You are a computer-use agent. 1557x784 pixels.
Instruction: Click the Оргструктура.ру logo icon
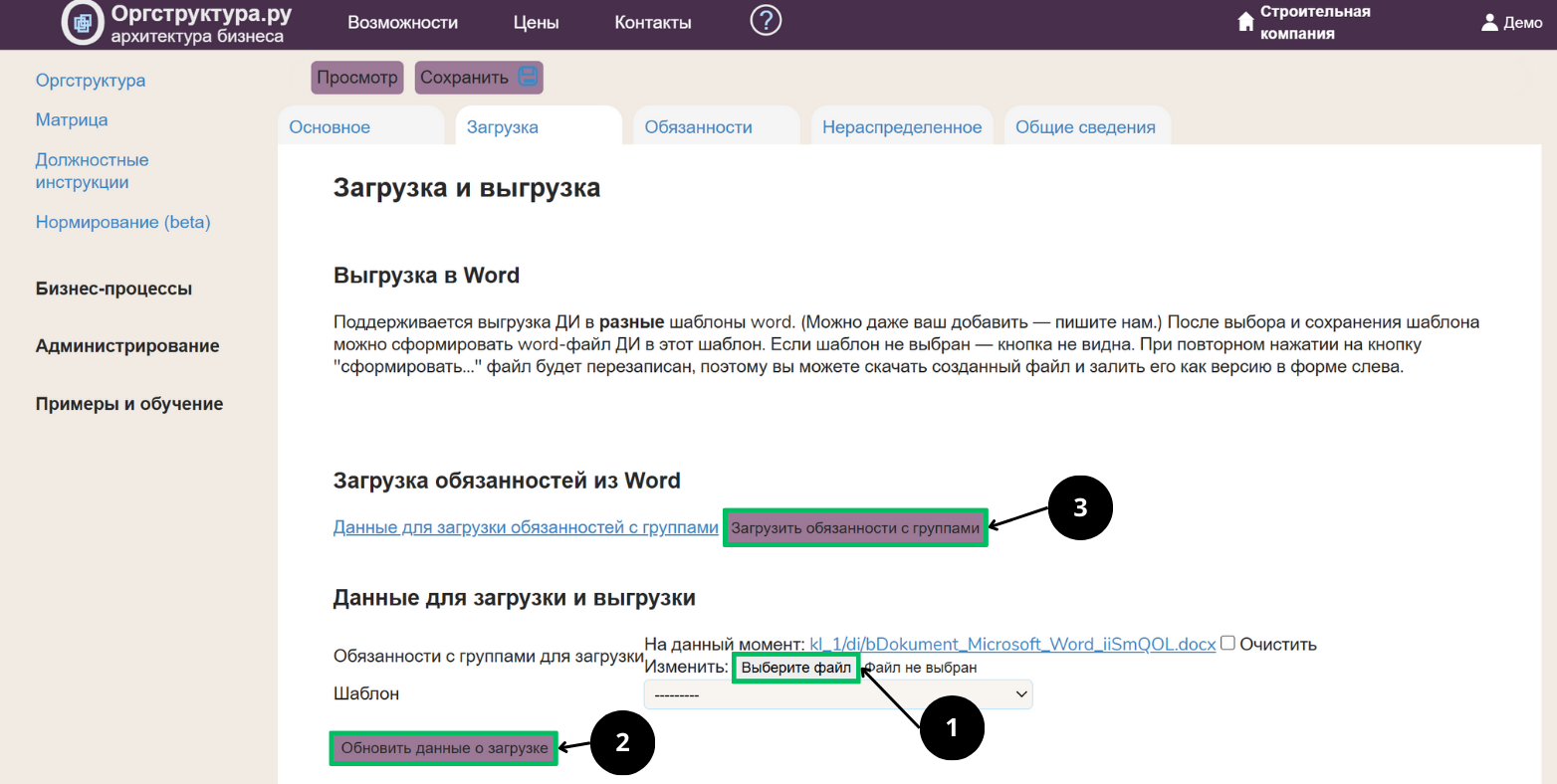click(83, 23)
